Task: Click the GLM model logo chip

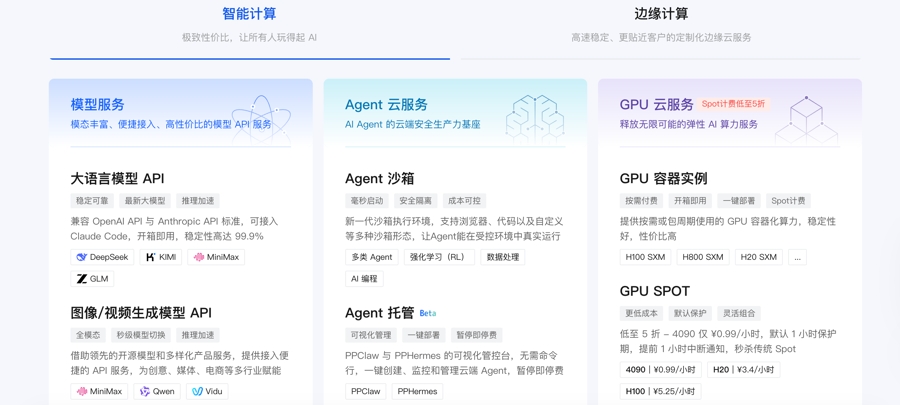Action: tap(92, 279)
